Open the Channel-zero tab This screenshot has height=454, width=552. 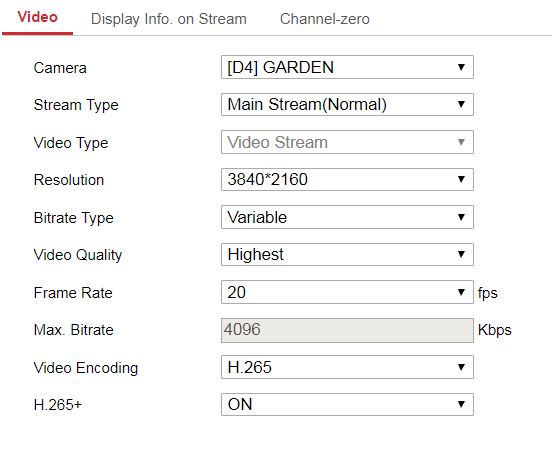coord(325,19)
